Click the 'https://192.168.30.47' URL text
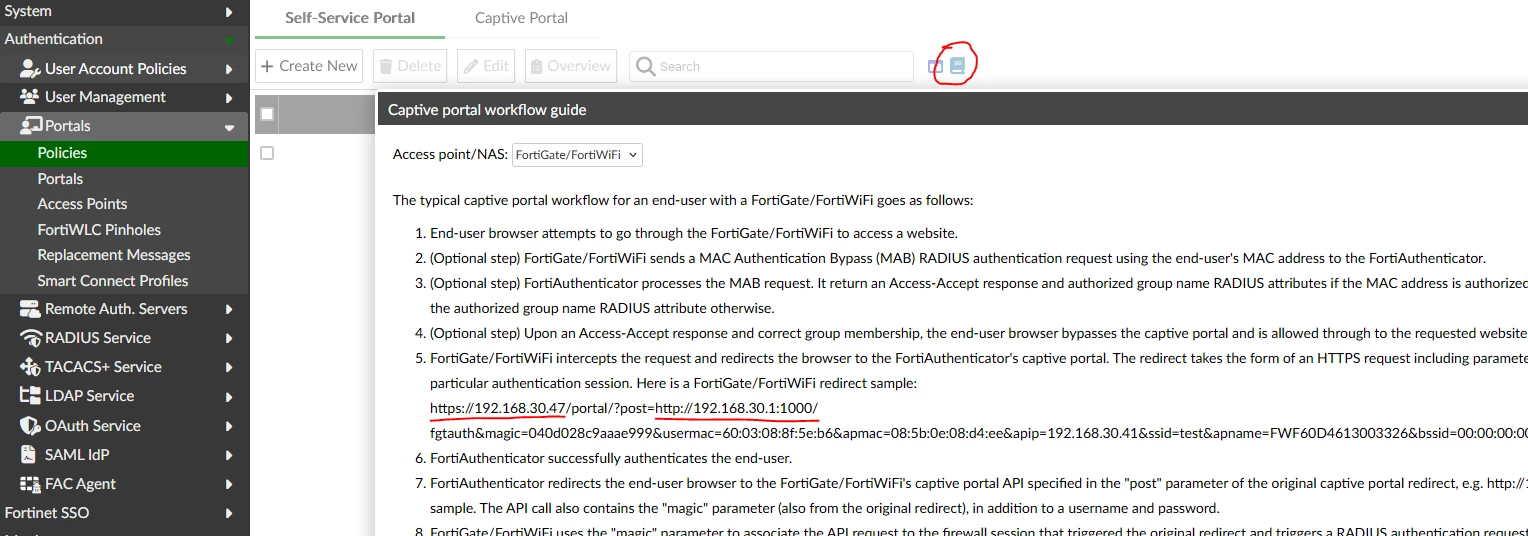1528x536 pixels. coord(498,408)
